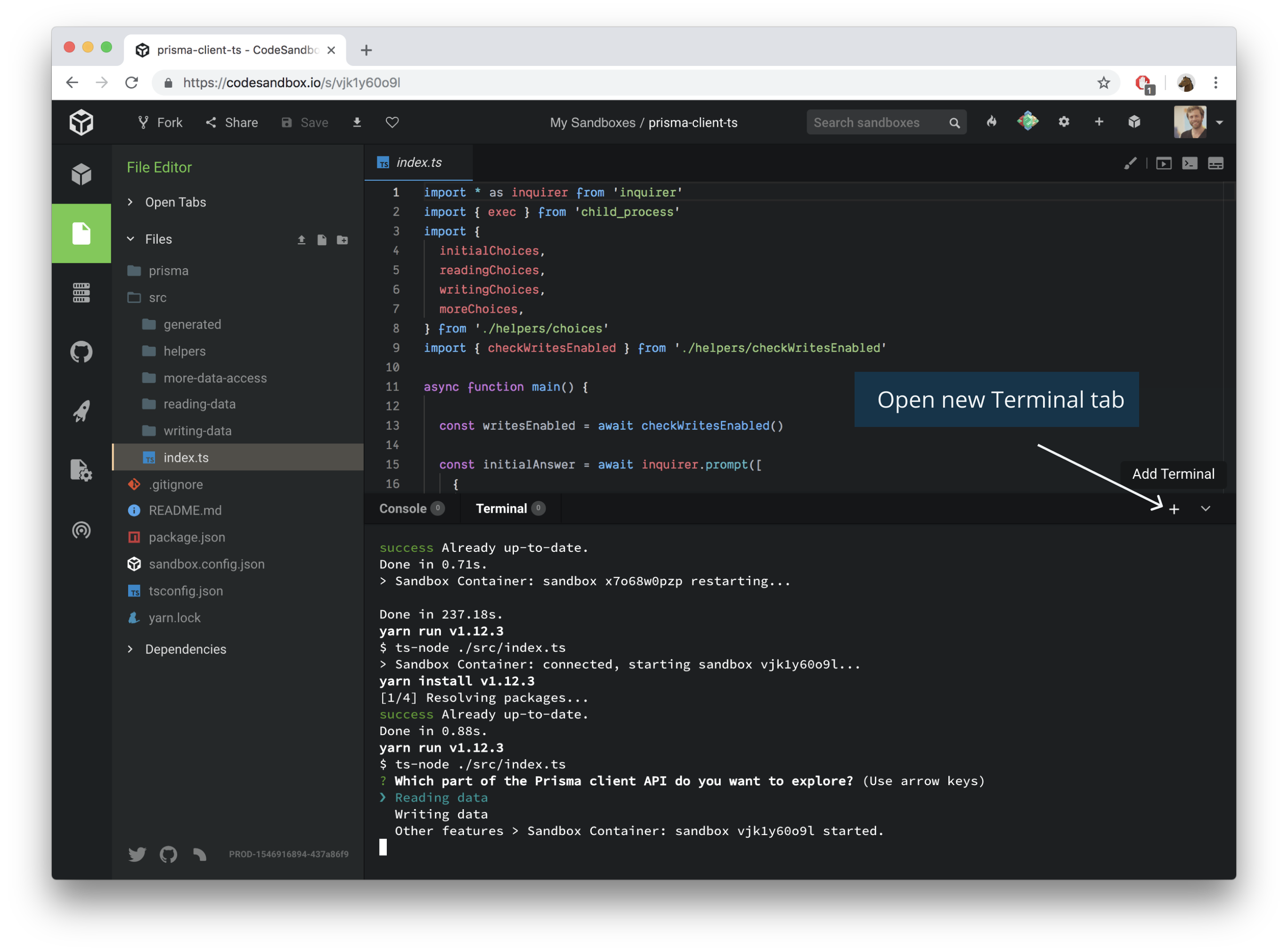Toggle the bottom panel layout icon
This screenshot has height=951, width=1288.
[1215, 164]
